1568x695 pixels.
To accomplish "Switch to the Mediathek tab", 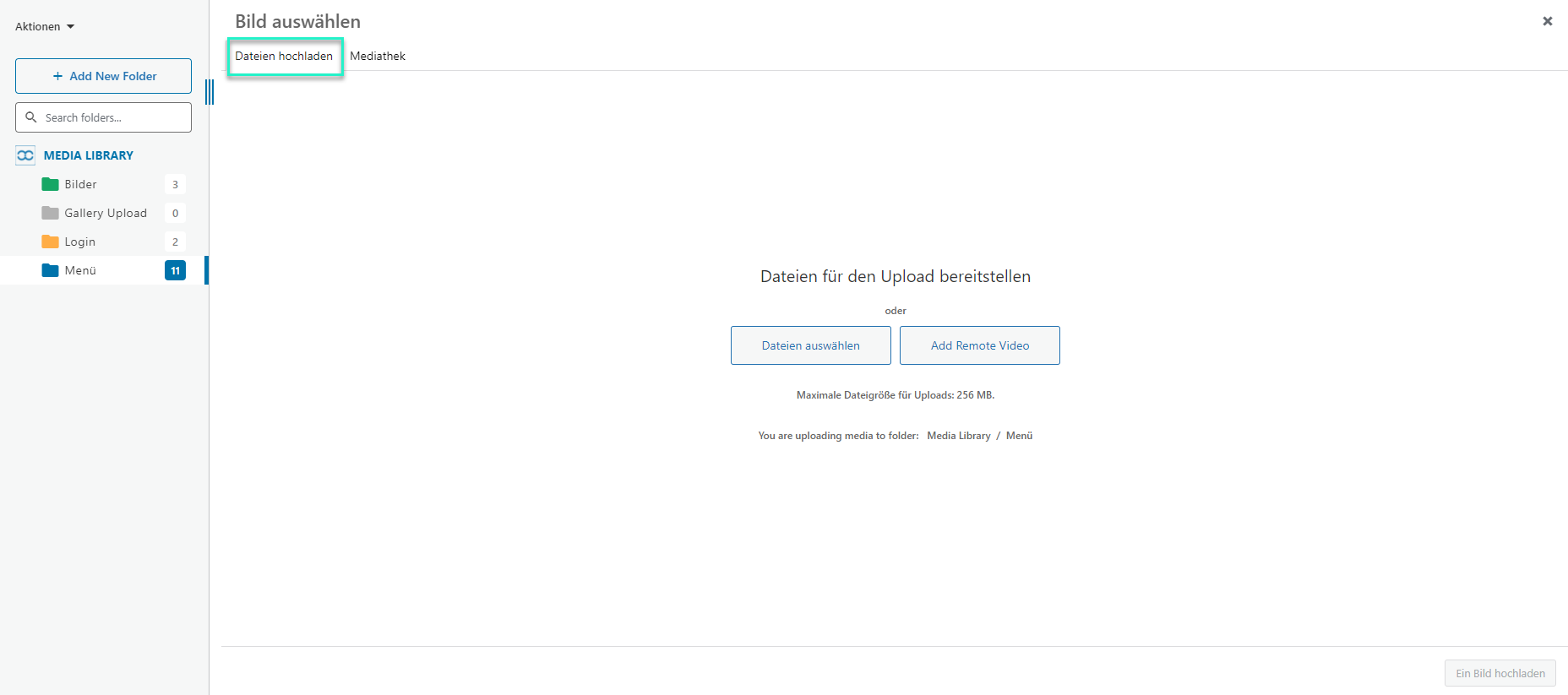I will [x=378, y=56].
